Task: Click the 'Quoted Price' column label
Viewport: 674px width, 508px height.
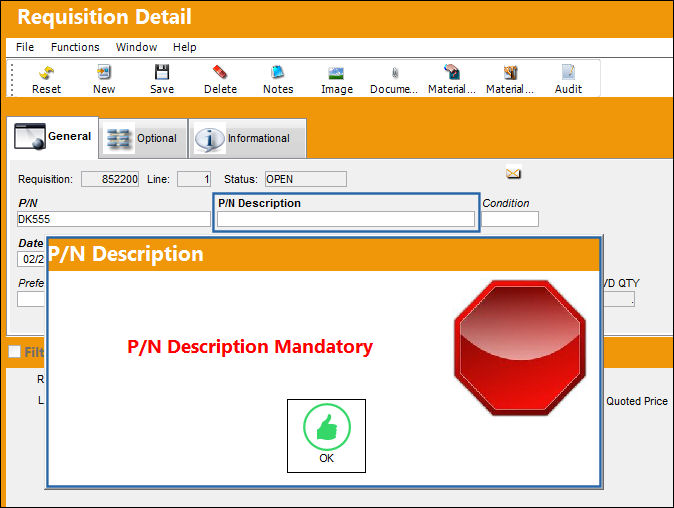Action: (x=637, y=401)
